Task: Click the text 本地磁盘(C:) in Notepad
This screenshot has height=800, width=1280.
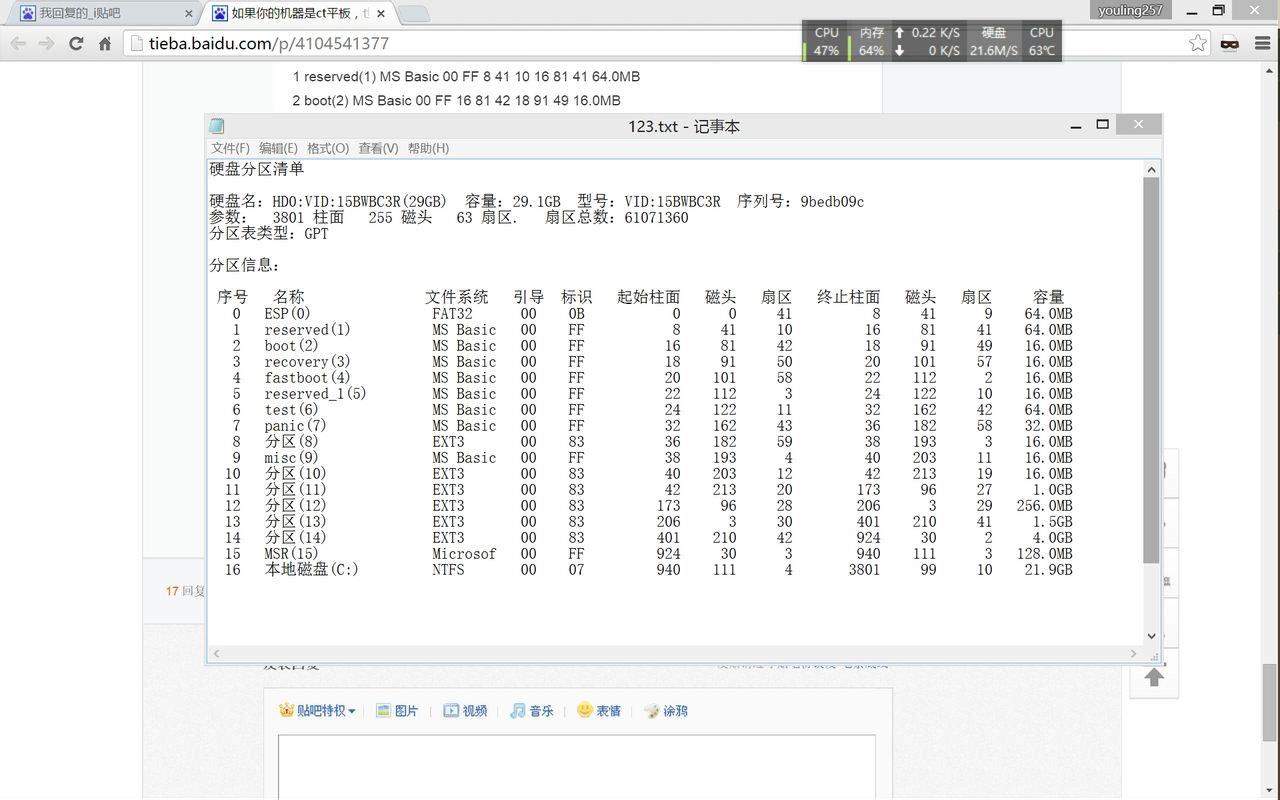Action: [x=311, y=570]
